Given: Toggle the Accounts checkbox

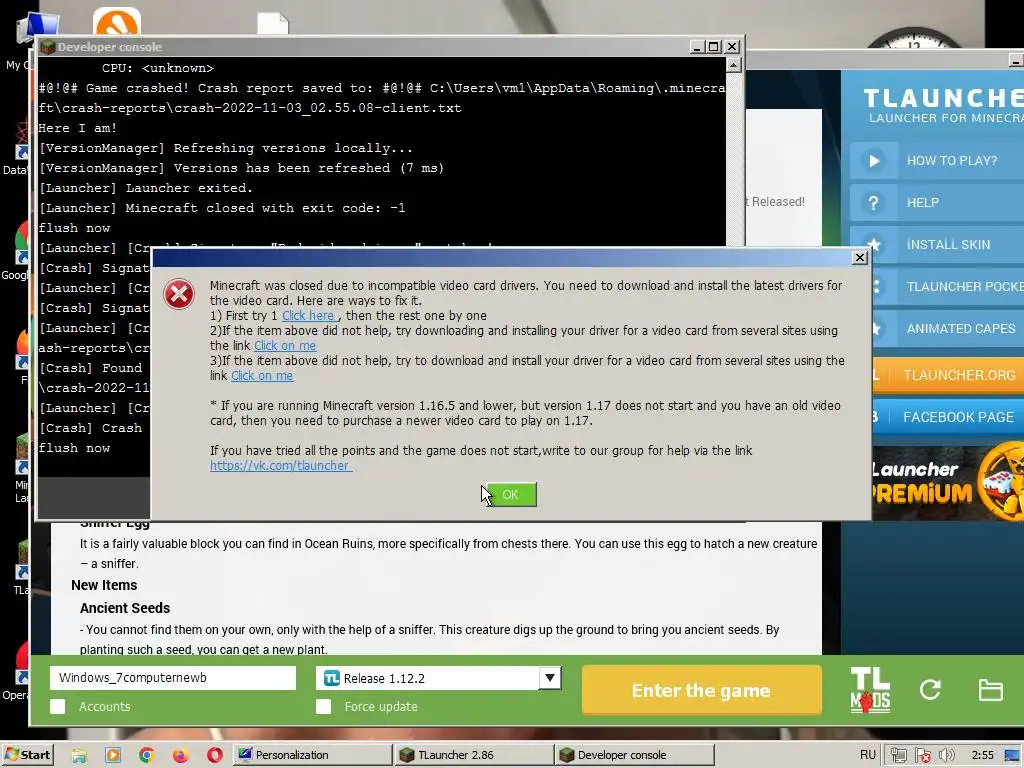Looking at the screenshot, I should [57, 707].
